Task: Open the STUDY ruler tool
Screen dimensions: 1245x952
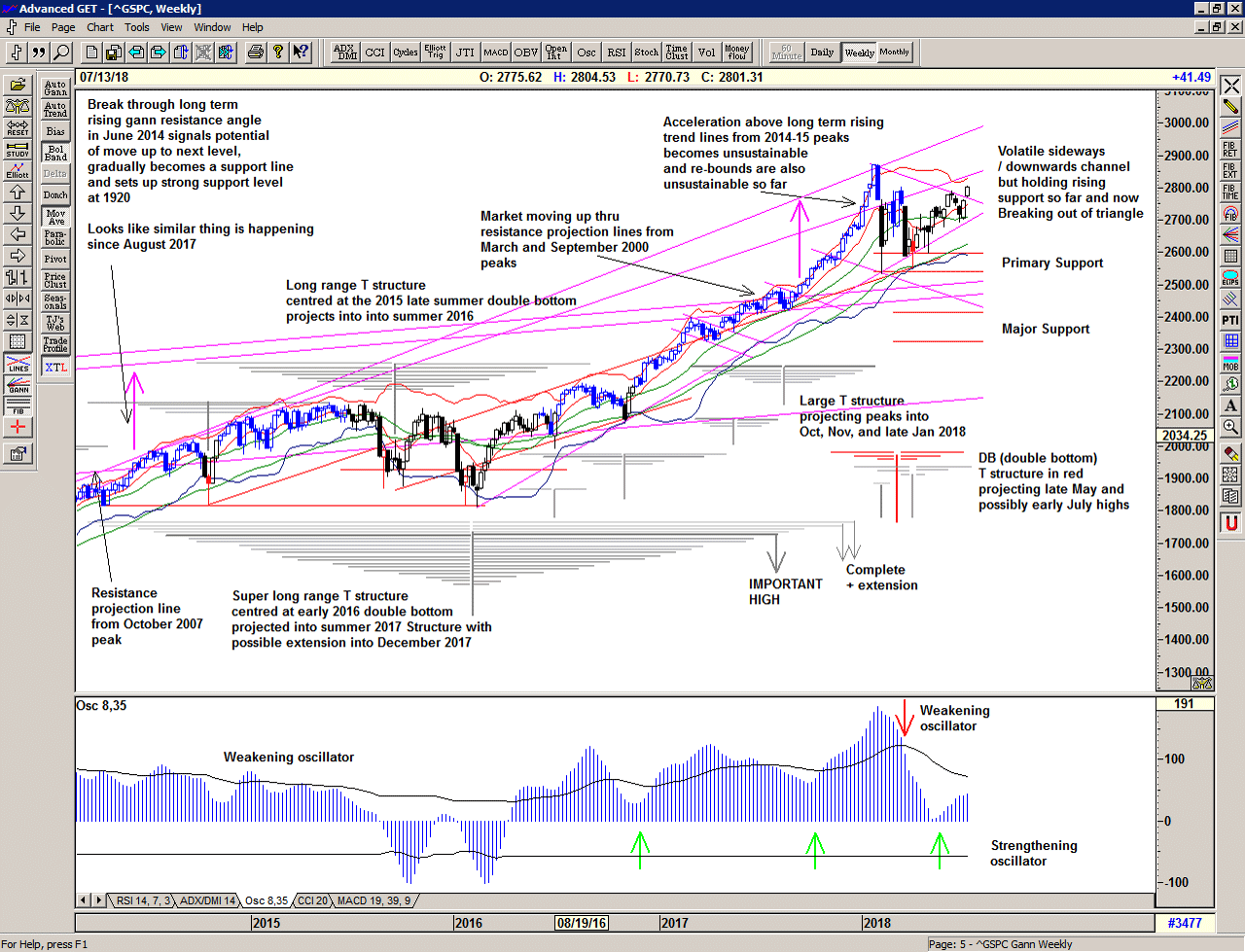Action: tap(18, 149)
